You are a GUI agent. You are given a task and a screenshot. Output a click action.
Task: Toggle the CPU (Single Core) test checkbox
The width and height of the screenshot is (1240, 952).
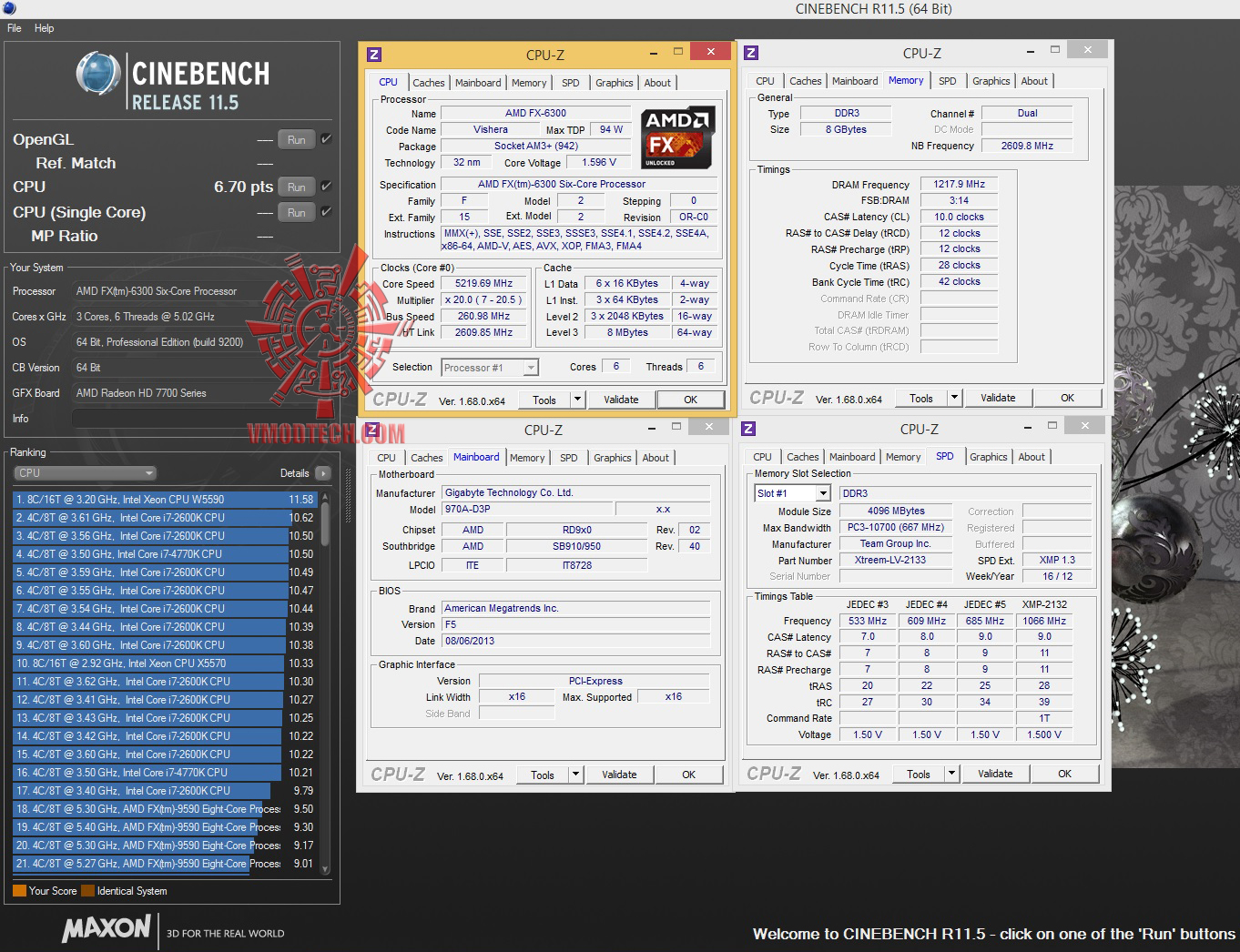(x=326, y=212)
